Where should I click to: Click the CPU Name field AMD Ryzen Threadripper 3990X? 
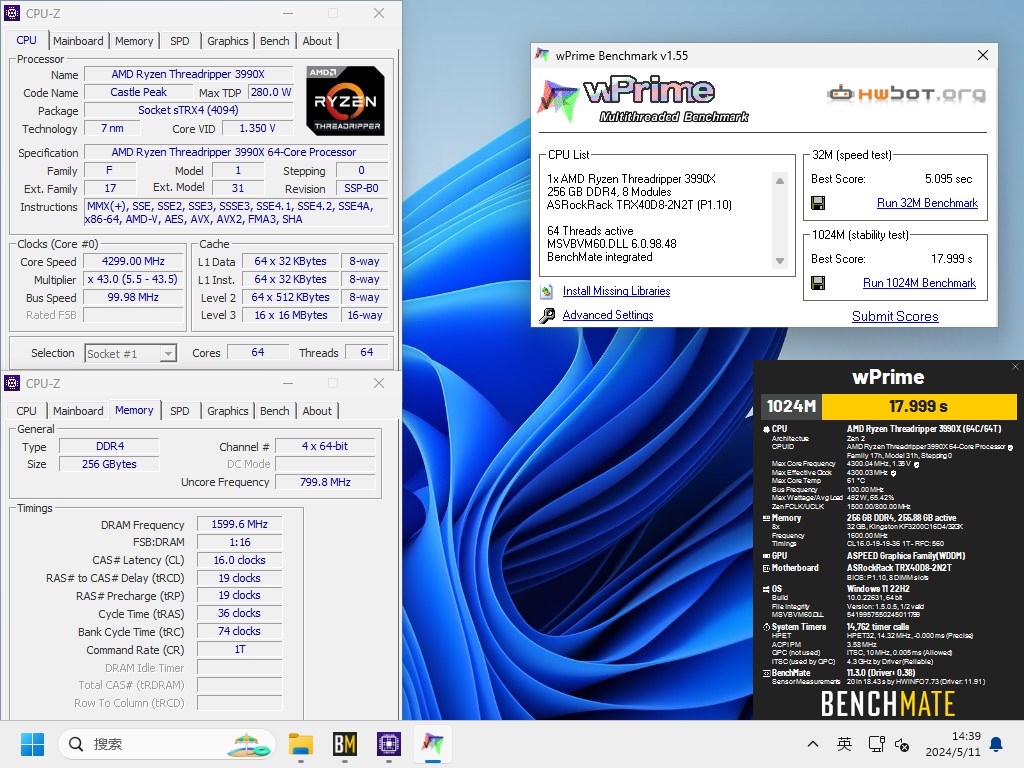(x=188, y=74)
